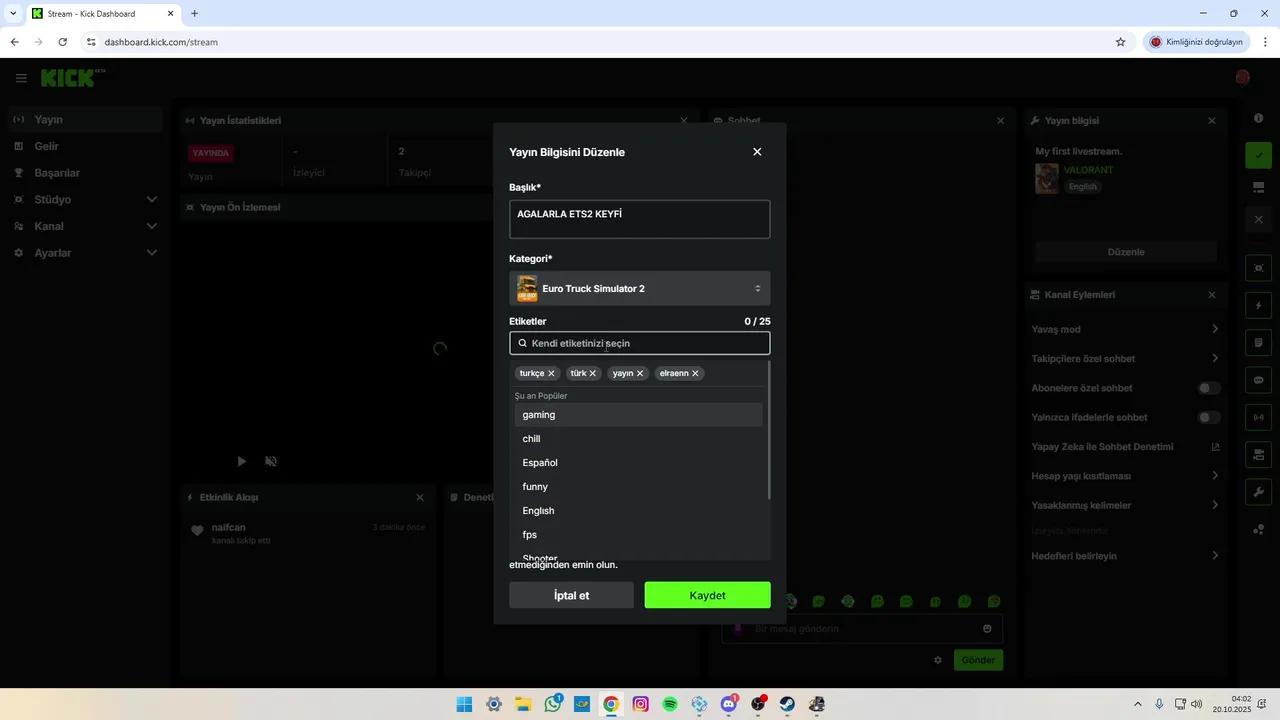Screen dimensions: 1280x720
Task: Open the emoji picker in the chat input
Action: (986, 628)
